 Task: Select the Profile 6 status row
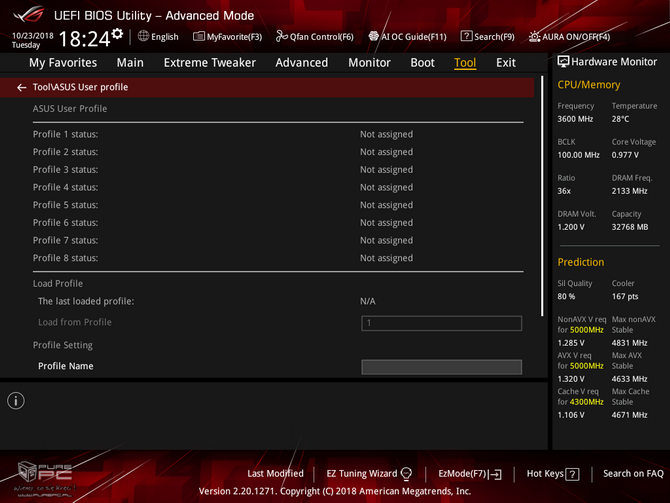[x=278, y=223]
